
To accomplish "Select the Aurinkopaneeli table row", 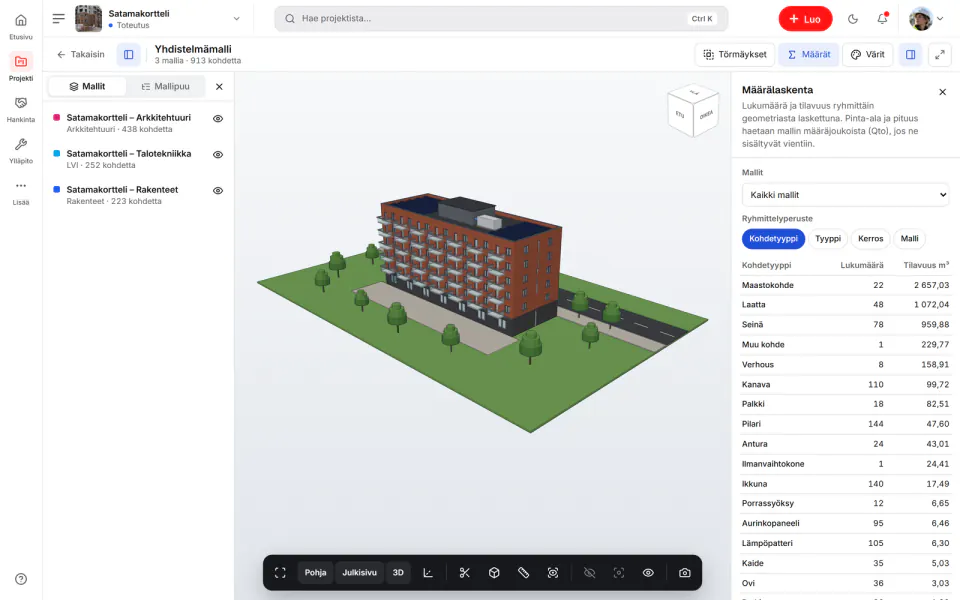I will point(846,523).
